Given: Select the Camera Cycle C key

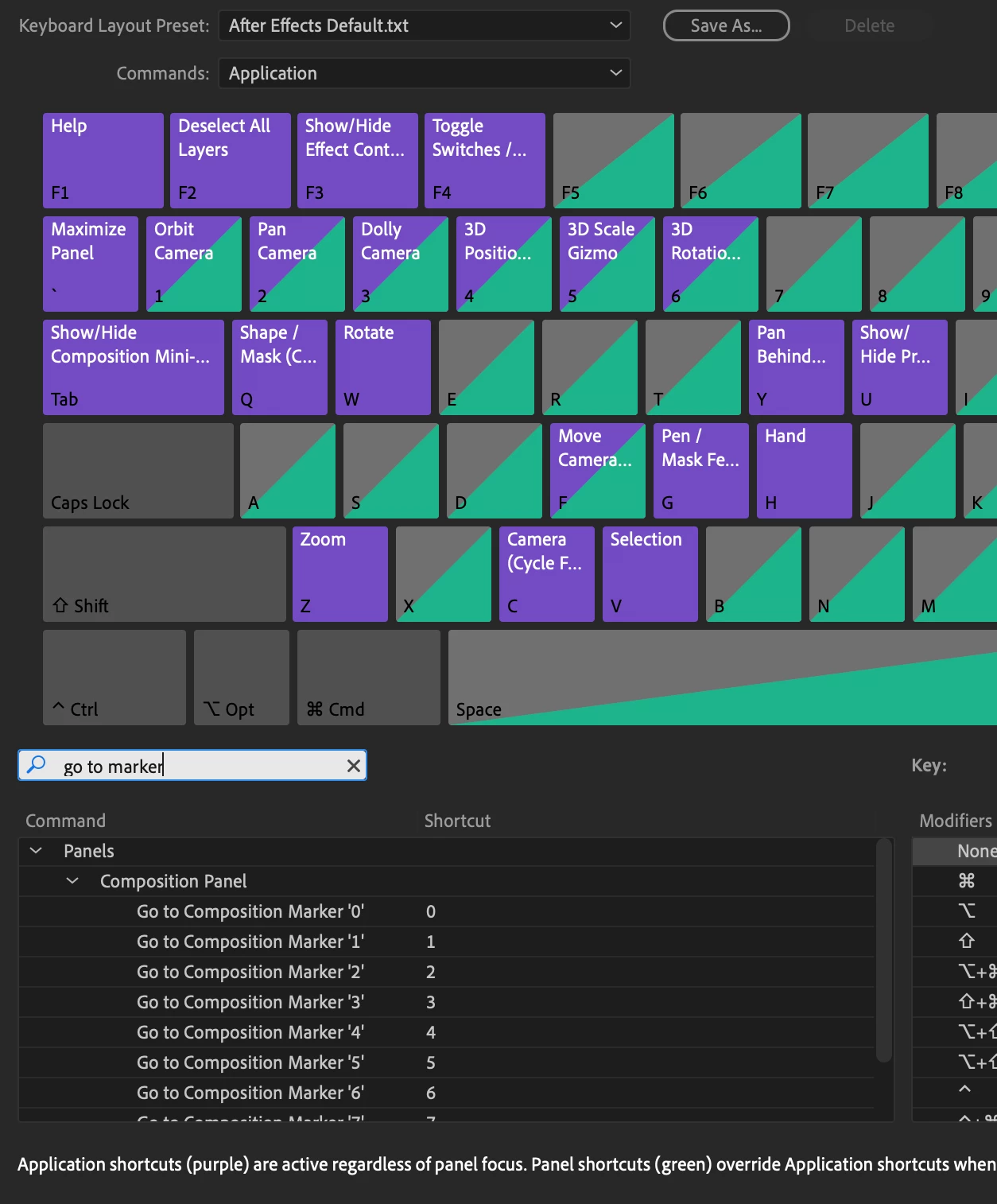Looking at the screenshot, I should (x=547, y=574).
